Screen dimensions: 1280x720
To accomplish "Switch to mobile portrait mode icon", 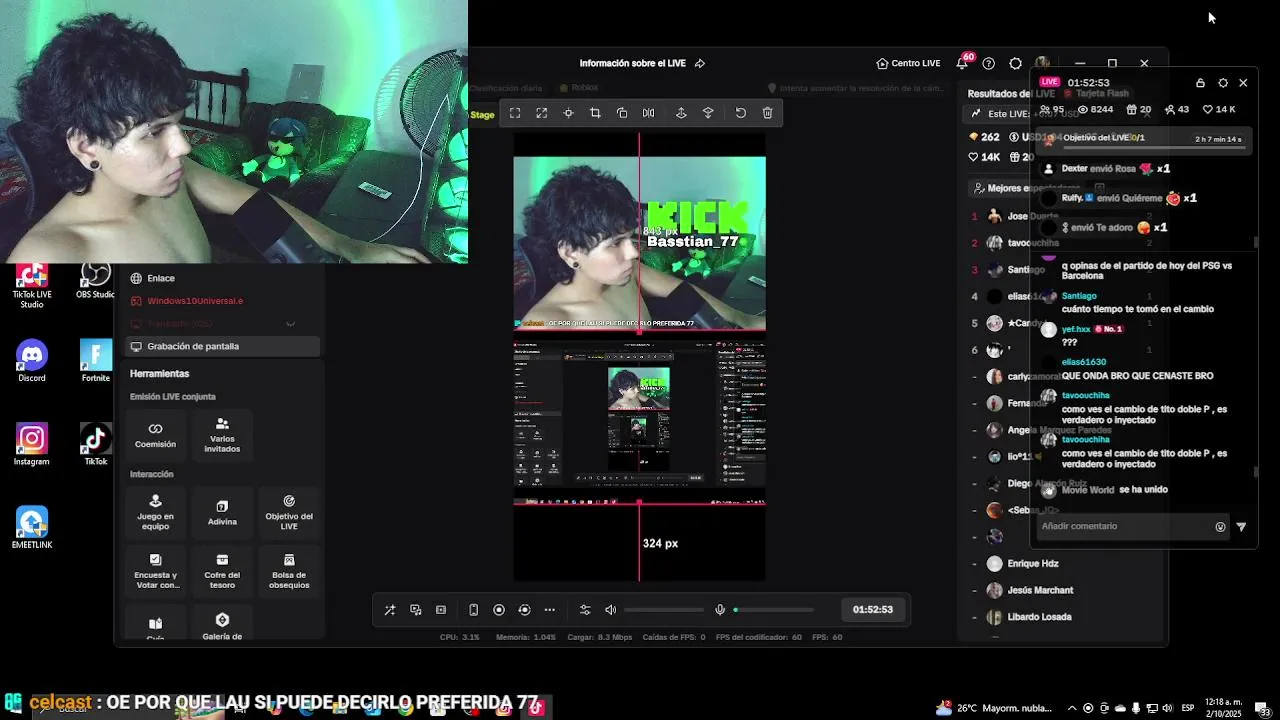I will coord(473,610).
